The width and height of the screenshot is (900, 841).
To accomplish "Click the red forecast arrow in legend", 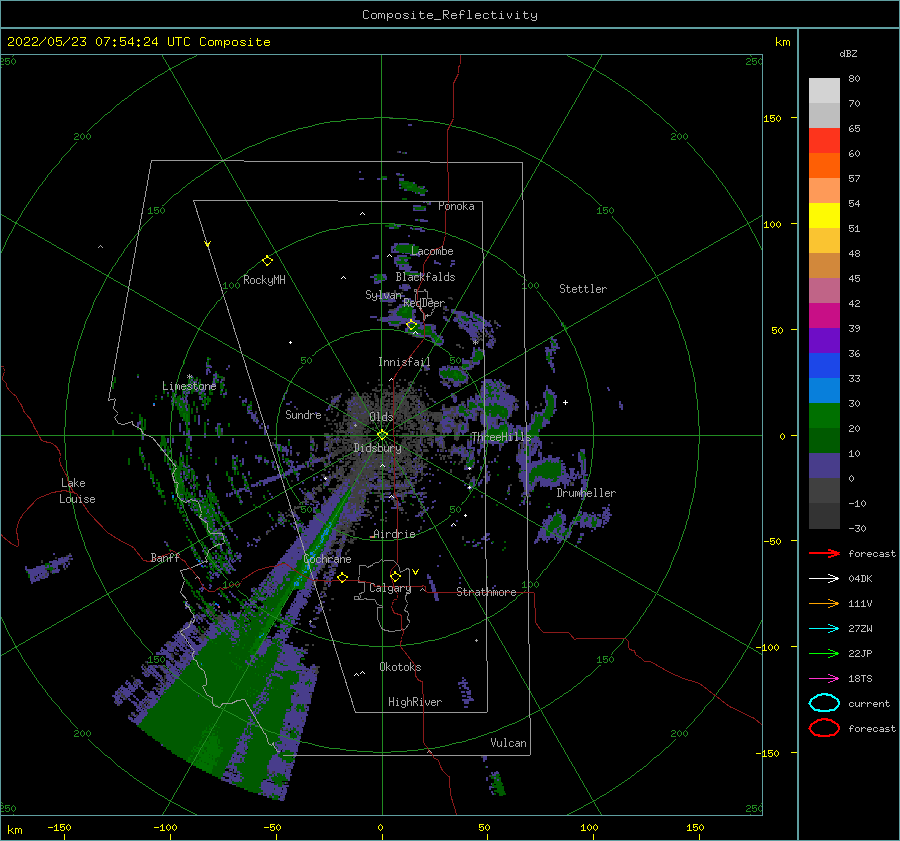I will click(x=824, y=553).
